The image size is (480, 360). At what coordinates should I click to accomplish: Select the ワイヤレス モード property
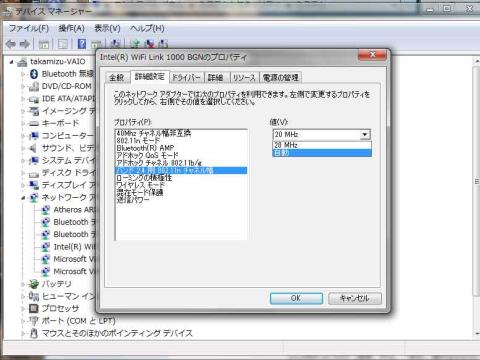tap(140, 185)
